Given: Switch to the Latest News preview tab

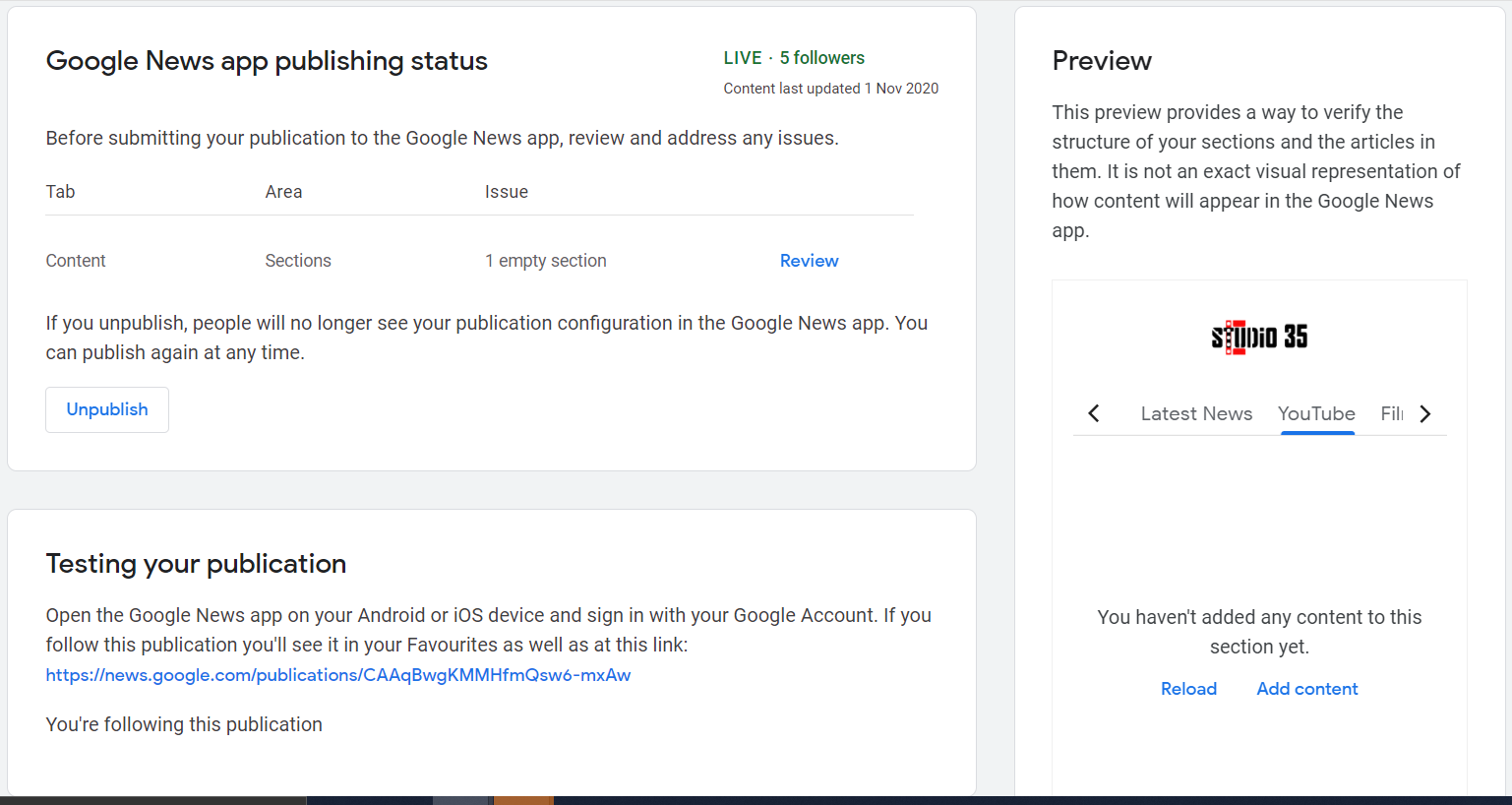Looking at the screenshot, I should pyautogui.click(x=1196, y=413).
